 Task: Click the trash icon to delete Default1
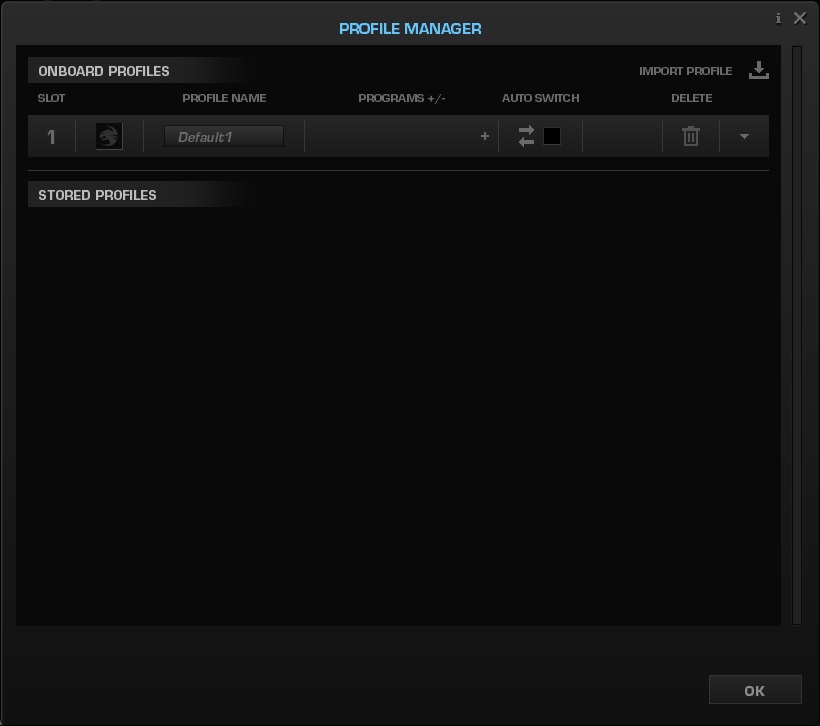tap(691, 136)
